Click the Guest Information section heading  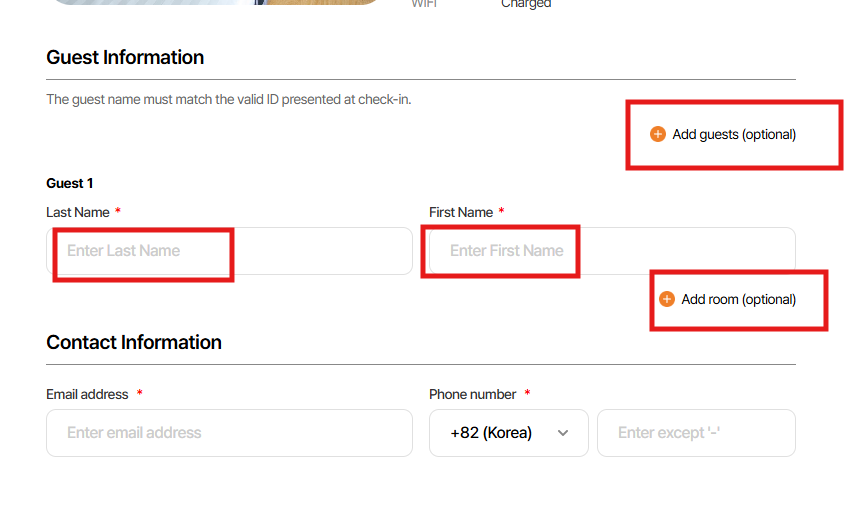[125, 57]
